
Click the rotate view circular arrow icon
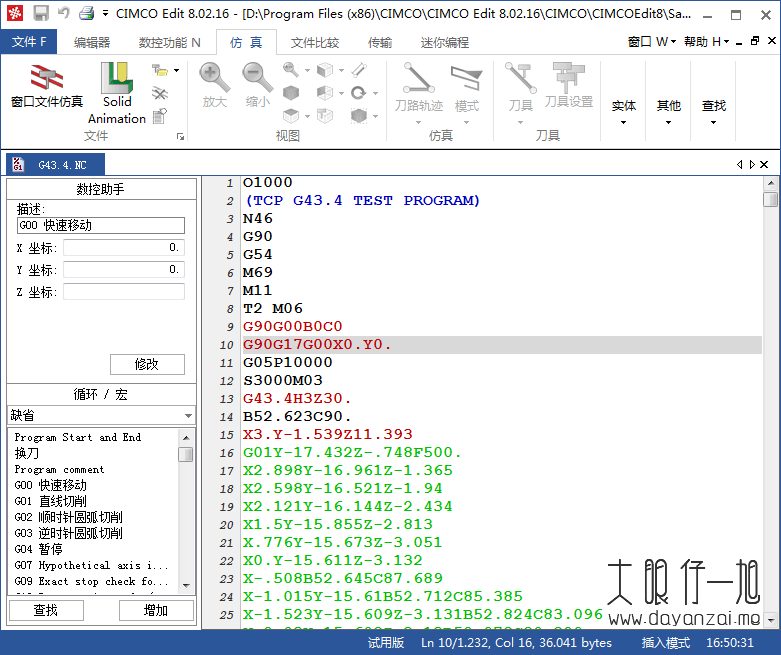359,93
